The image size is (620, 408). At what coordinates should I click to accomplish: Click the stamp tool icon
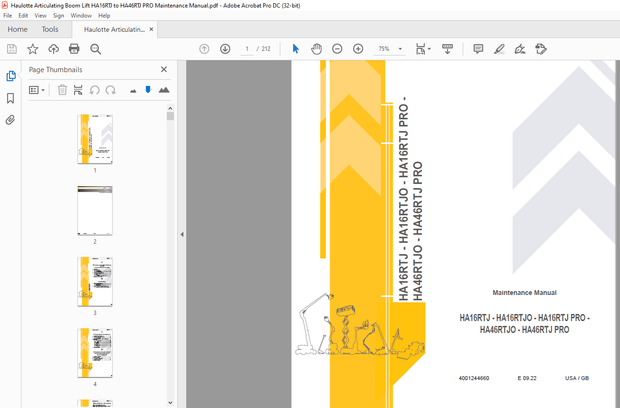[x=541, y=49]
